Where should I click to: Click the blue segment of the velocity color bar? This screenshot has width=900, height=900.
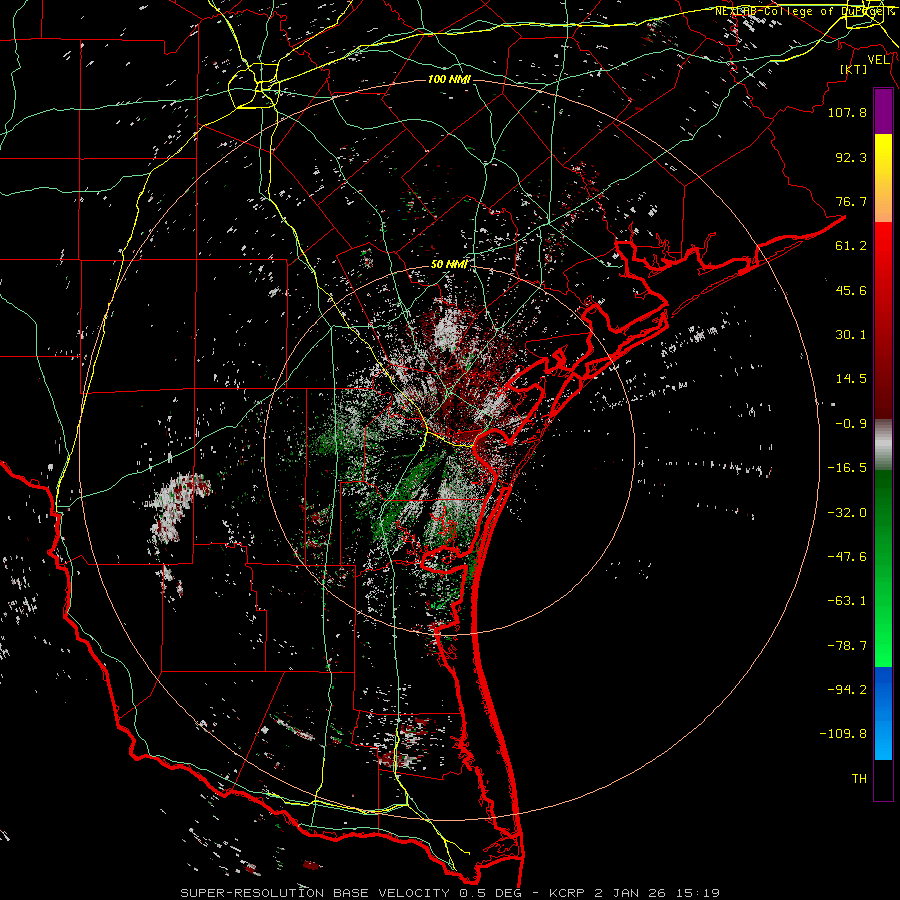coord(883,713)
